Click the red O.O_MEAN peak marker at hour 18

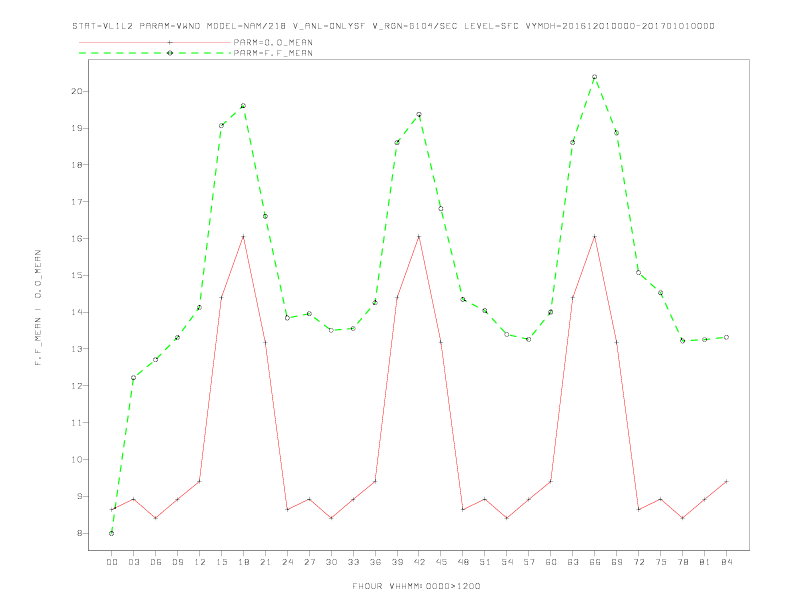click(243, 236)
